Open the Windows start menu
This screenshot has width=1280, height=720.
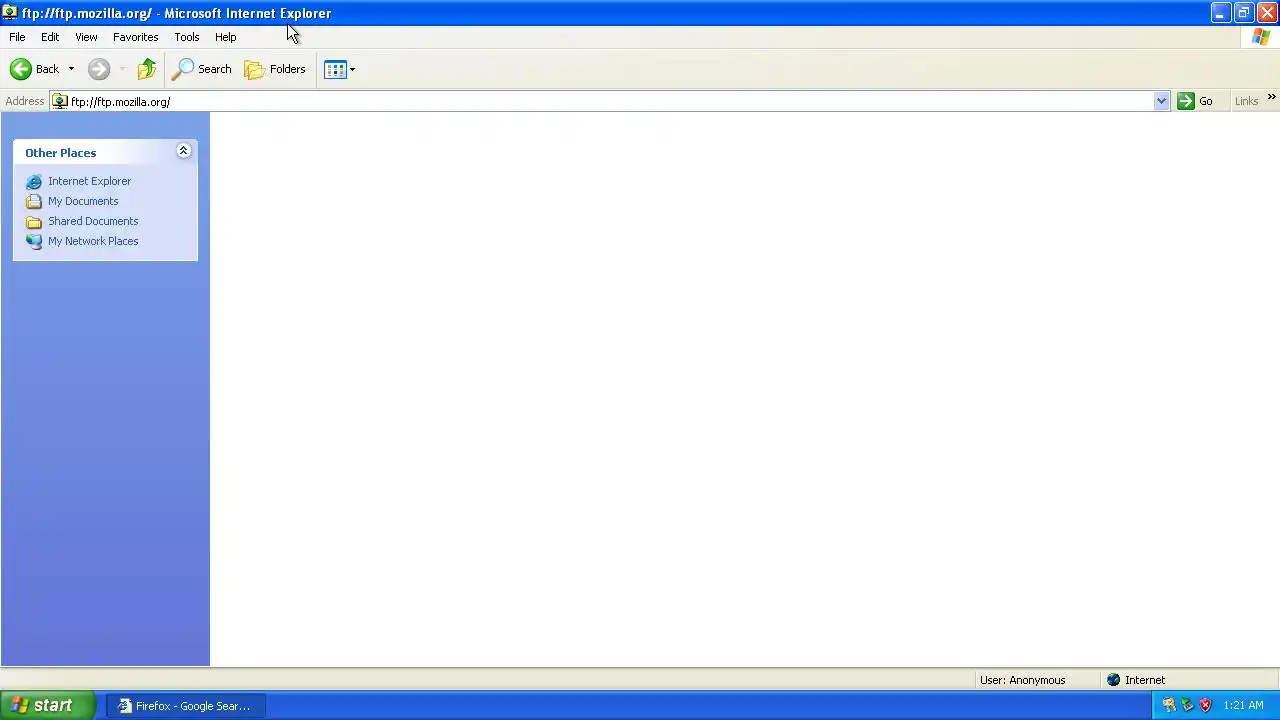[x=48, y=705]
